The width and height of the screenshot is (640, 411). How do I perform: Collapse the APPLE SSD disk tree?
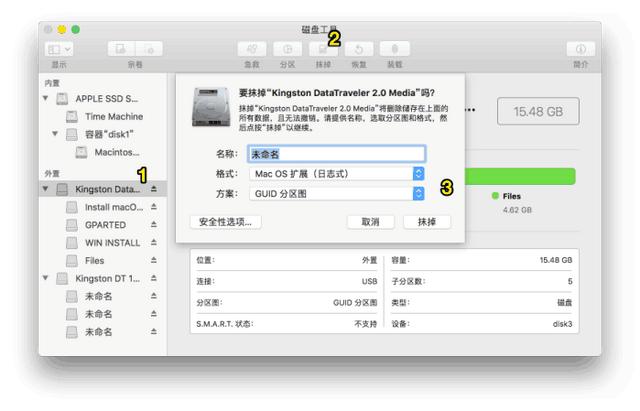pos(46,98)
